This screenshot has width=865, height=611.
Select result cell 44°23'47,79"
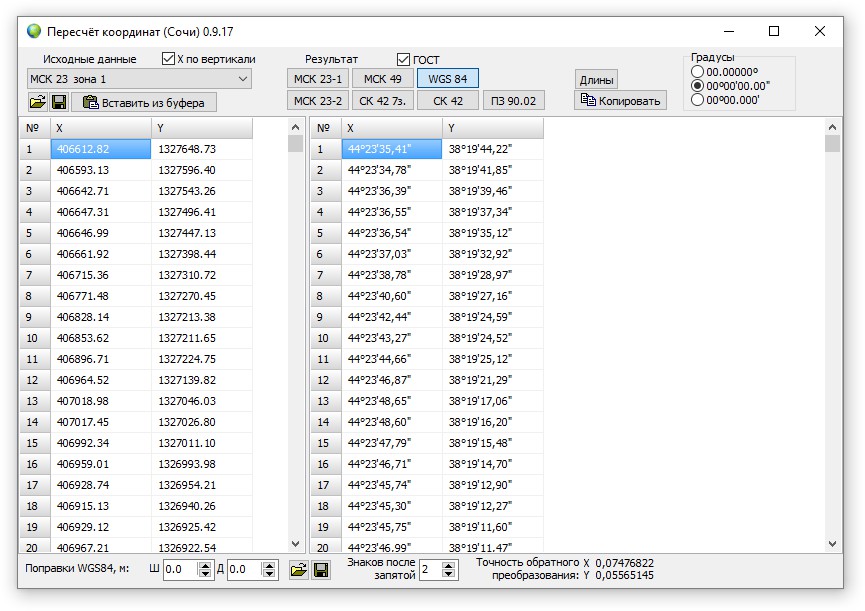coord(392,443)
